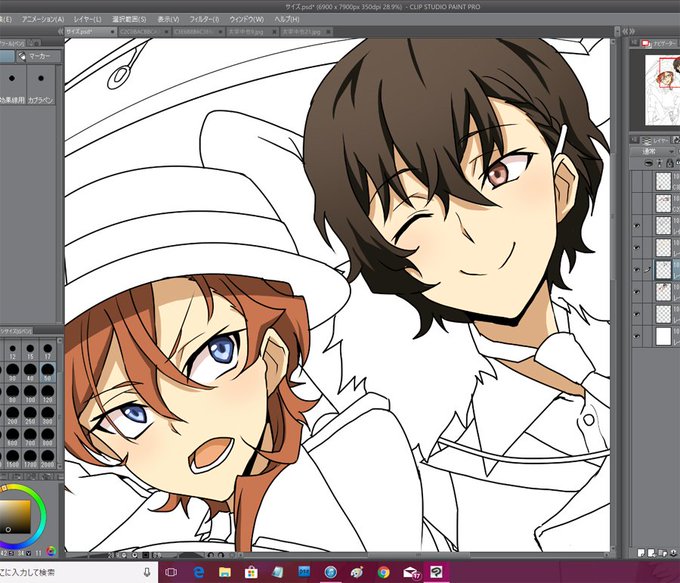Choose brush size 700 preset
The width and height of the screenshot is (680, 583).
click(30, 437)
